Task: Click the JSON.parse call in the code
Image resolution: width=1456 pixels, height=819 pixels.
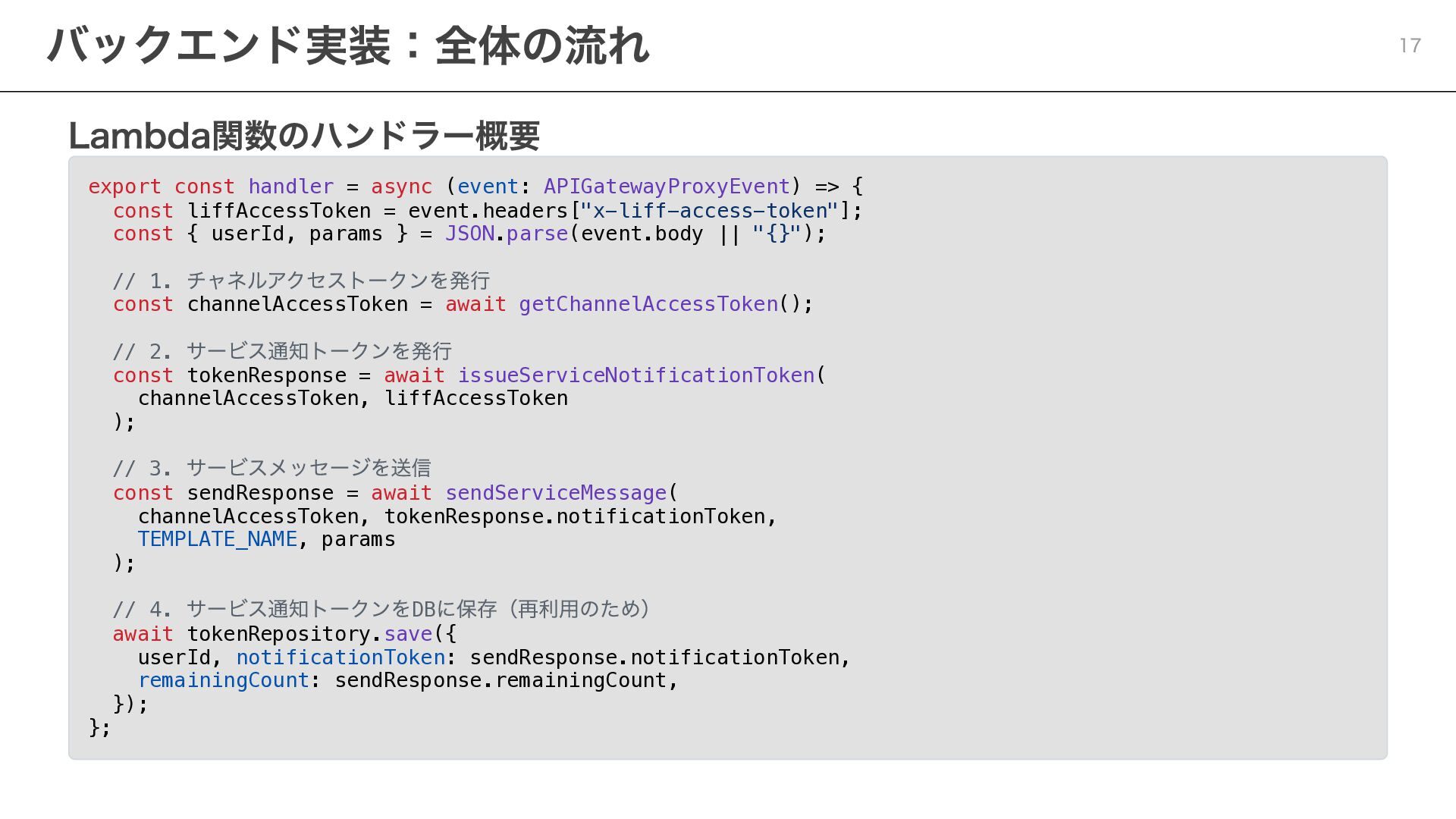Action: [506, 234]
